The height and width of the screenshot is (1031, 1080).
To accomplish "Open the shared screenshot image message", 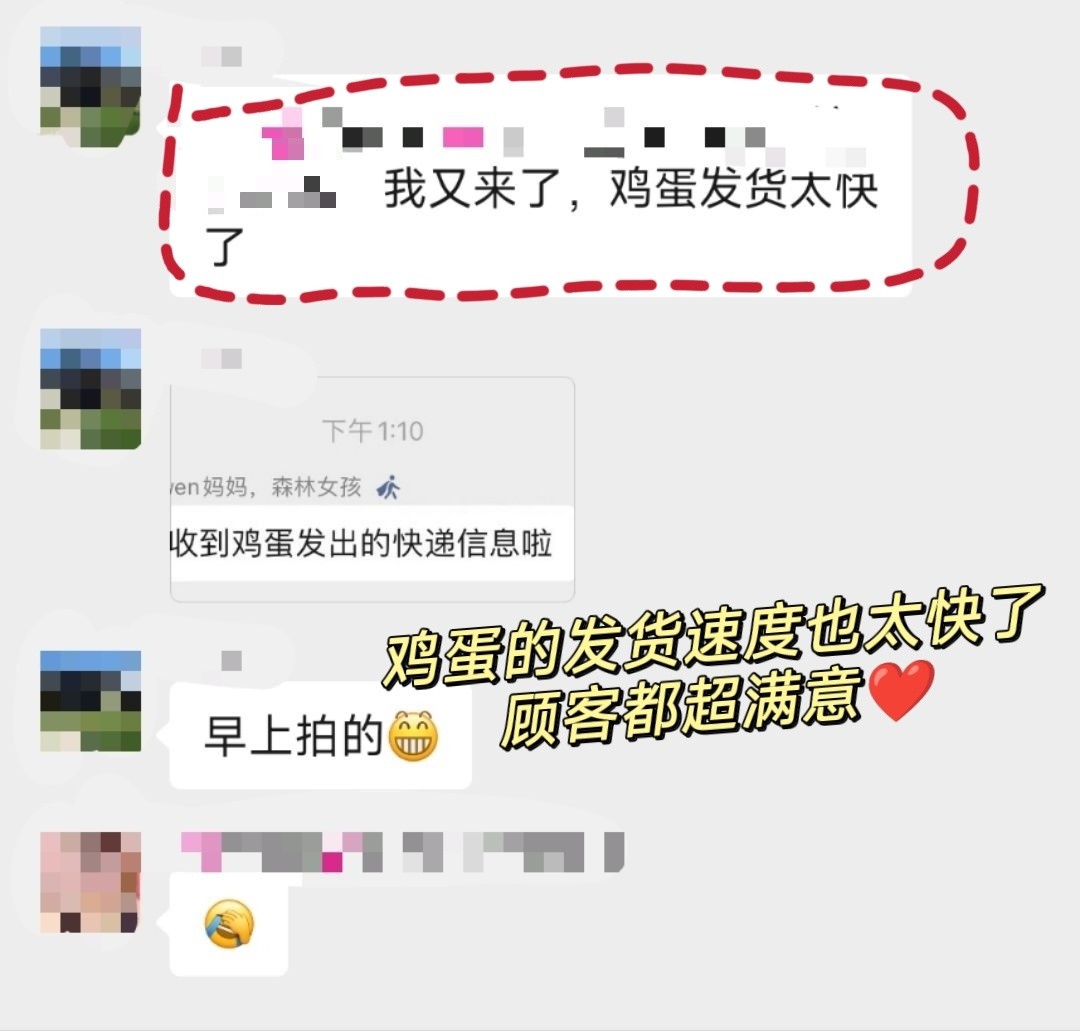I will coord(372,490).
